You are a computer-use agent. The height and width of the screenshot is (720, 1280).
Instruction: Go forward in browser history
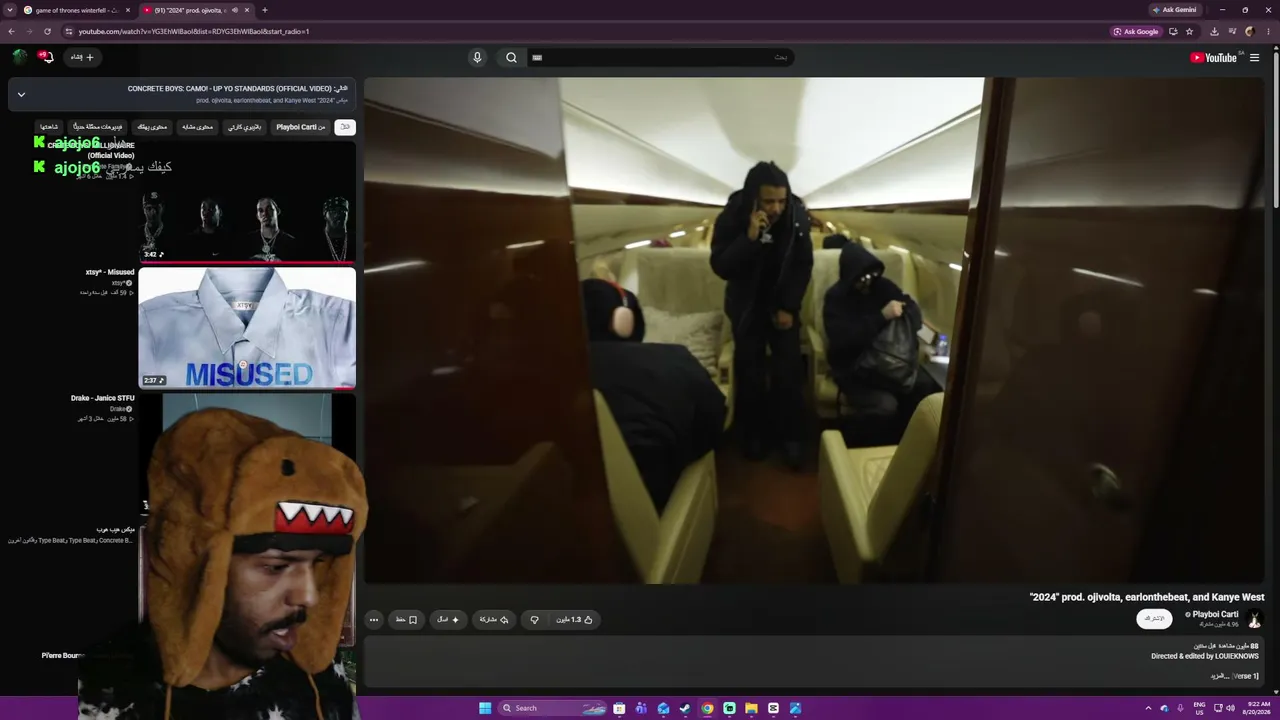tap(29, 31)
